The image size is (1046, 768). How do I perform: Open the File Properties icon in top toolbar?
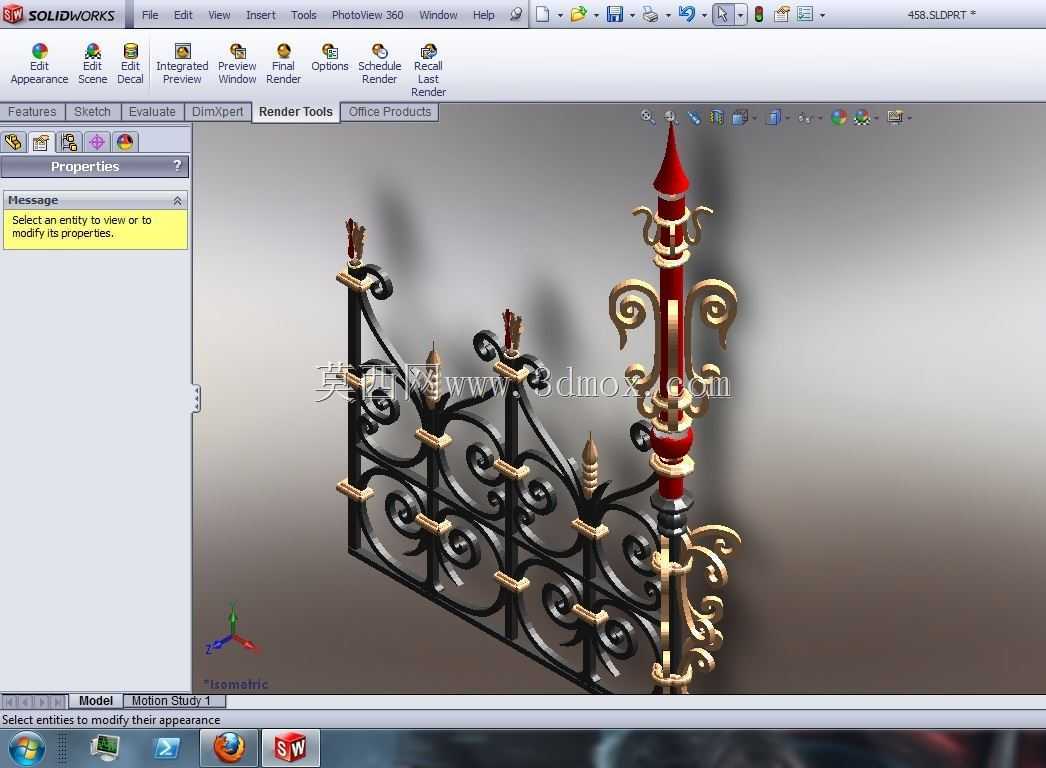point(782,14)
